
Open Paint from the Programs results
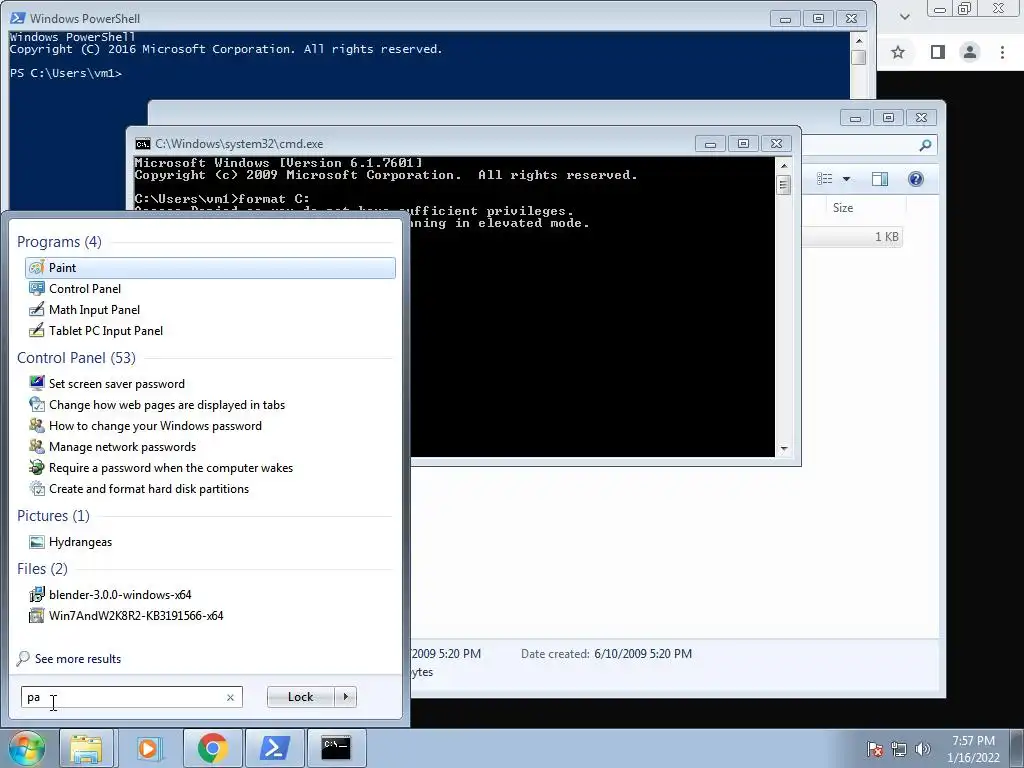coord(210,268)
